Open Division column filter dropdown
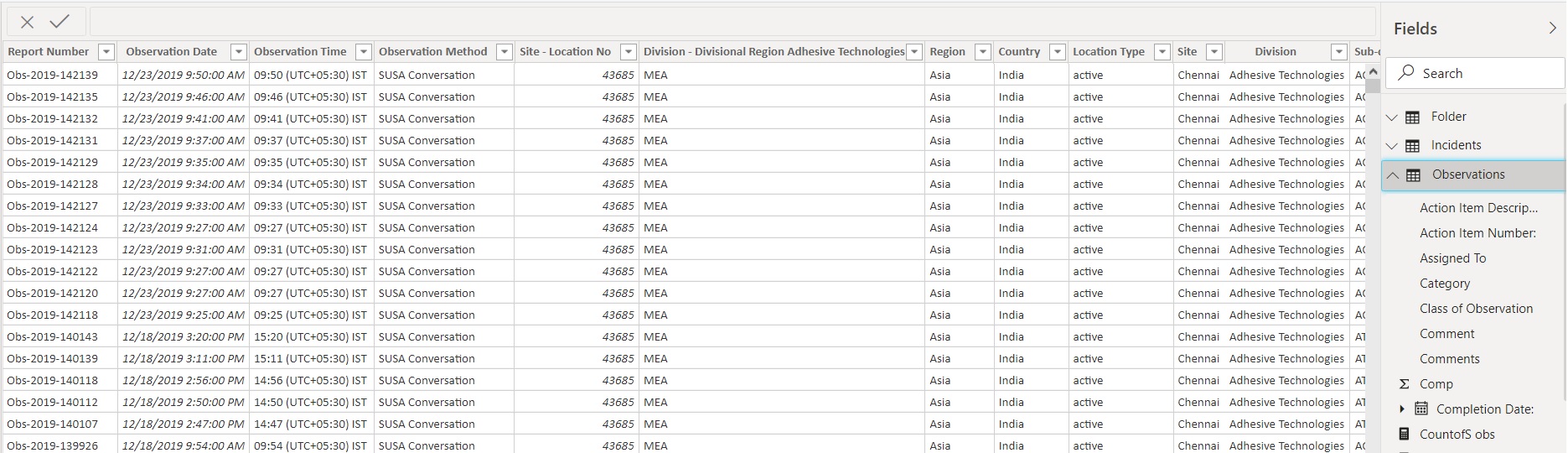Image resolution: width=1568 pixels, height=453 pixels. (x=1339, y=52)
